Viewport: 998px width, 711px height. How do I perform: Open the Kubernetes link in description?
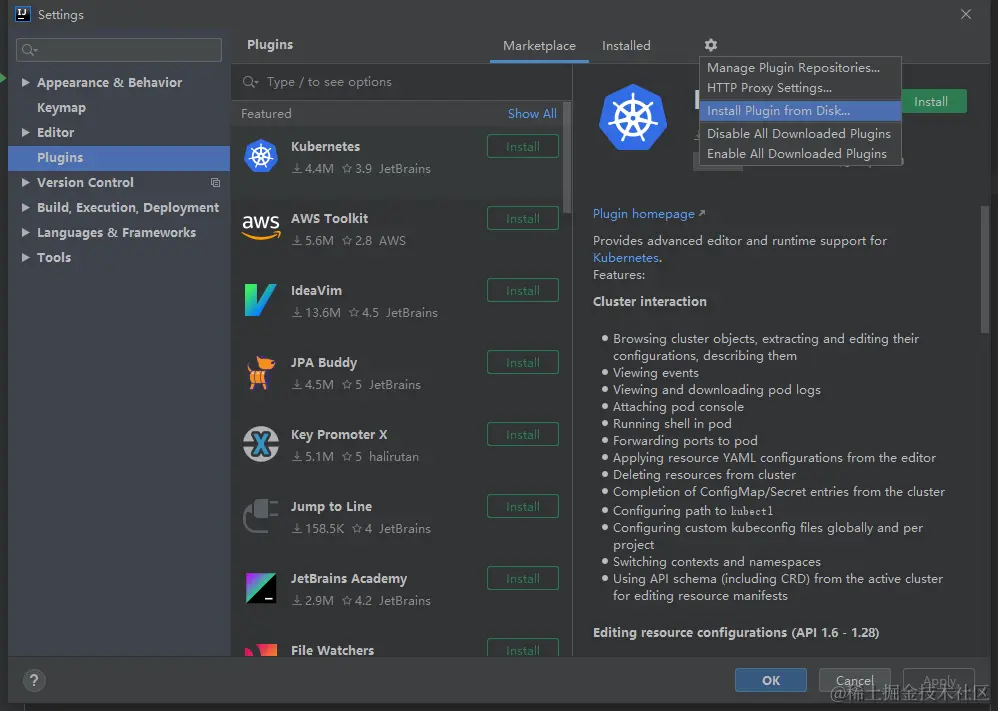626,258
